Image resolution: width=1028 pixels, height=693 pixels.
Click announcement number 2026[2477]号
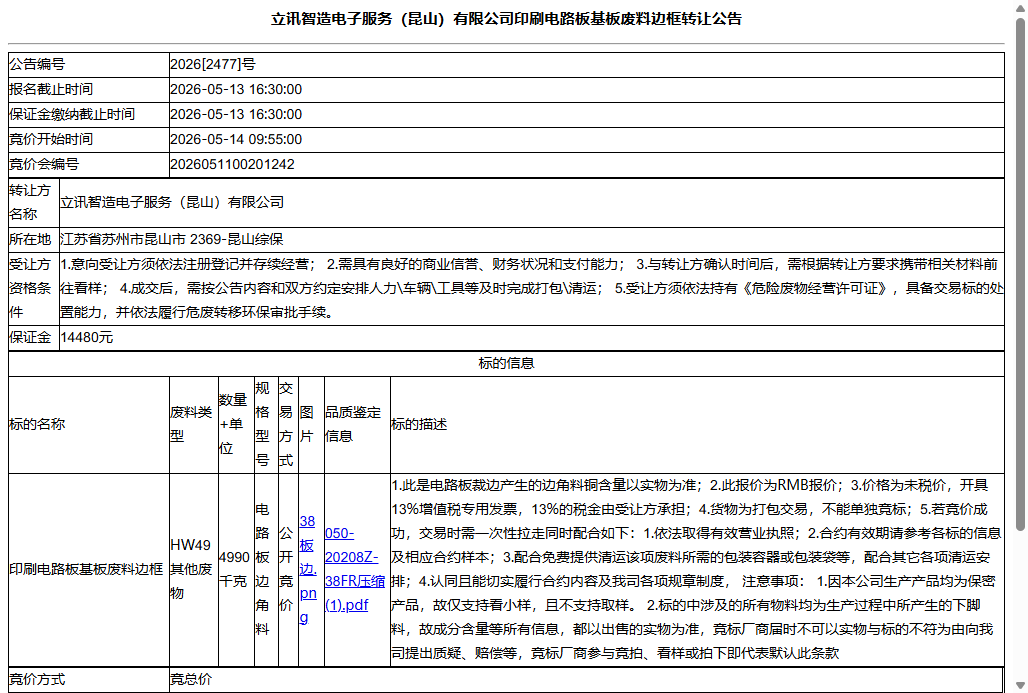pyautogui.click(x=213, y=64)
